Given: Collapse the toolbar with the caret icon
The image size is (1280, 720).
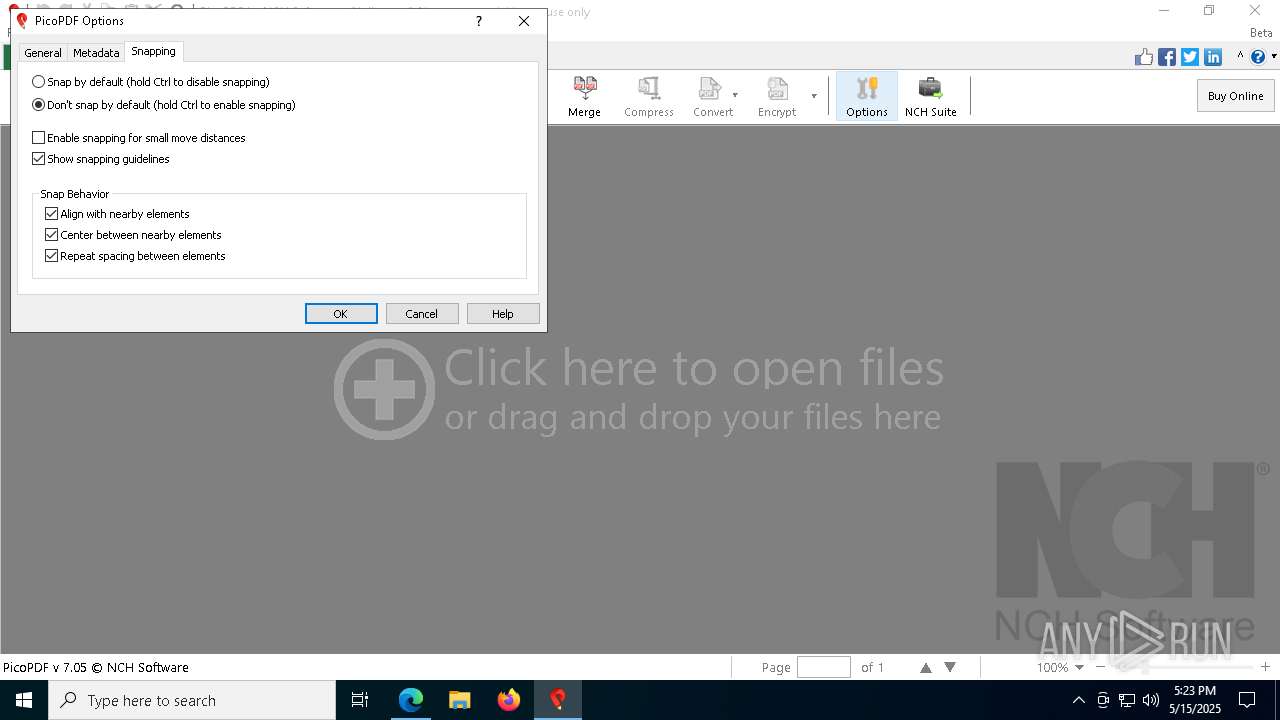Looking at the screenshot, I should pos(1240,57).
